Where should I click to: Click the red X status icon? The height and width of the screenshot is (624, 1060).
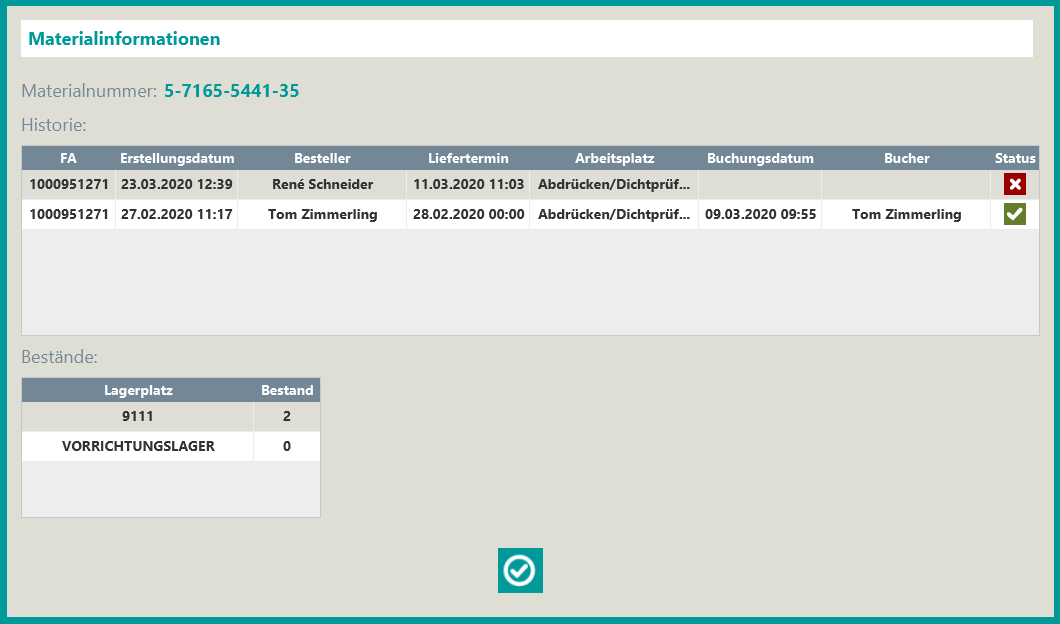click(1015, 184)
